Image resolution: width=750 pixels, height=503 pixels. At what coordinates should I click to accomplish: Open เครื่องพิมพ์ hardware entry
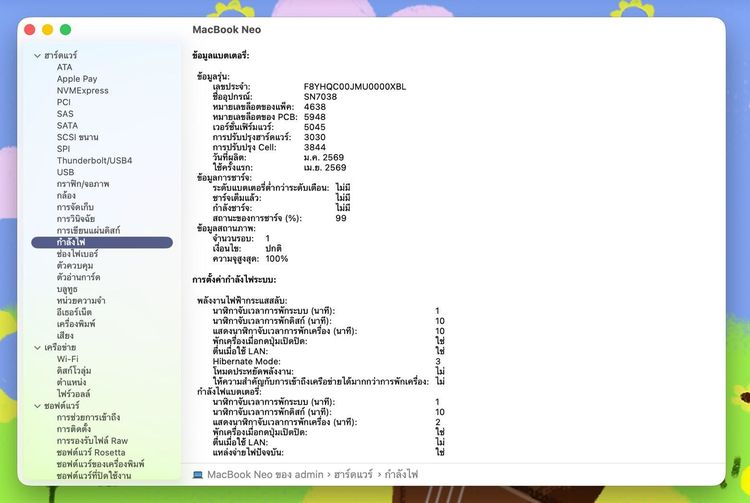tap(76, 324)
